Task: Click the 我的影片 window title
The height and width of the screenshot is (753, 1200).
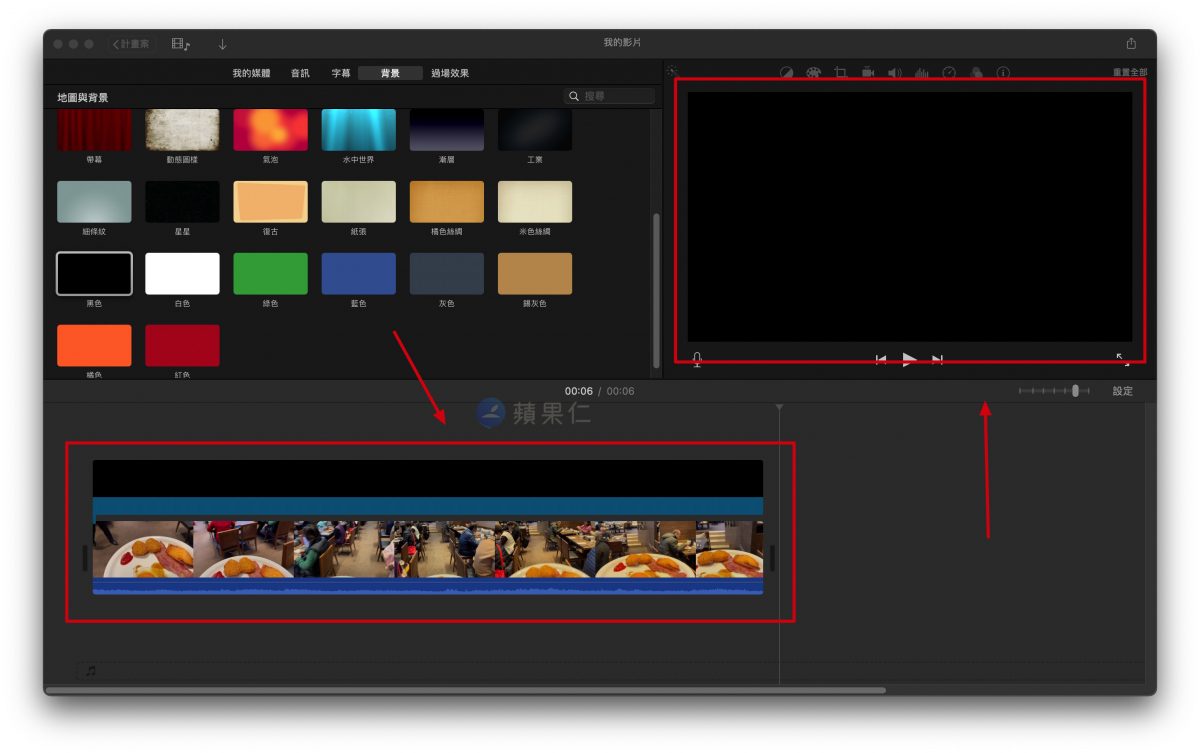Action: (622, 43)
